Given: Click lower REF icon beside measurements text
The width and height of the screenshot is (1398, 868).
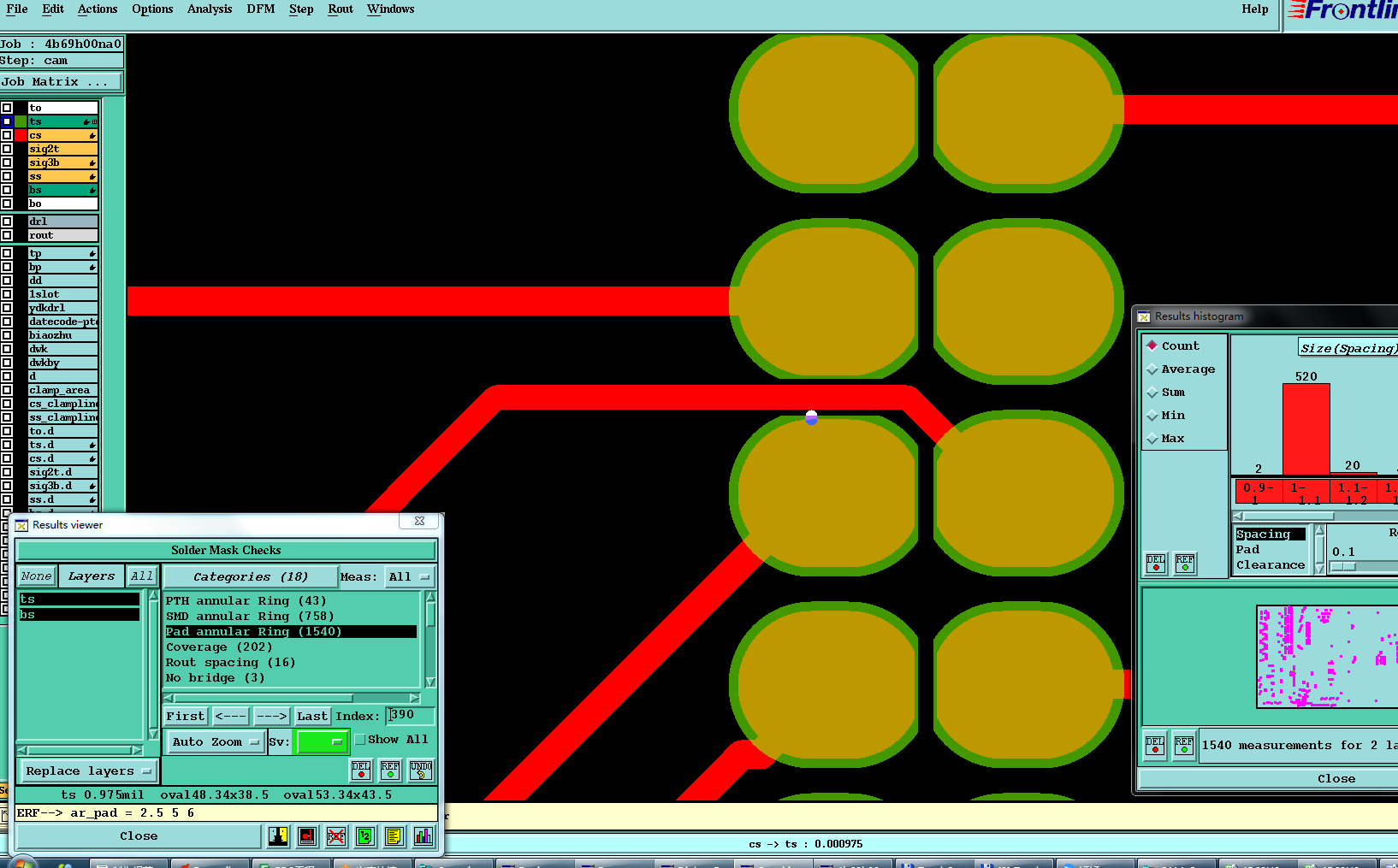Looking at the screenshot, I should tap(1184, 745).
